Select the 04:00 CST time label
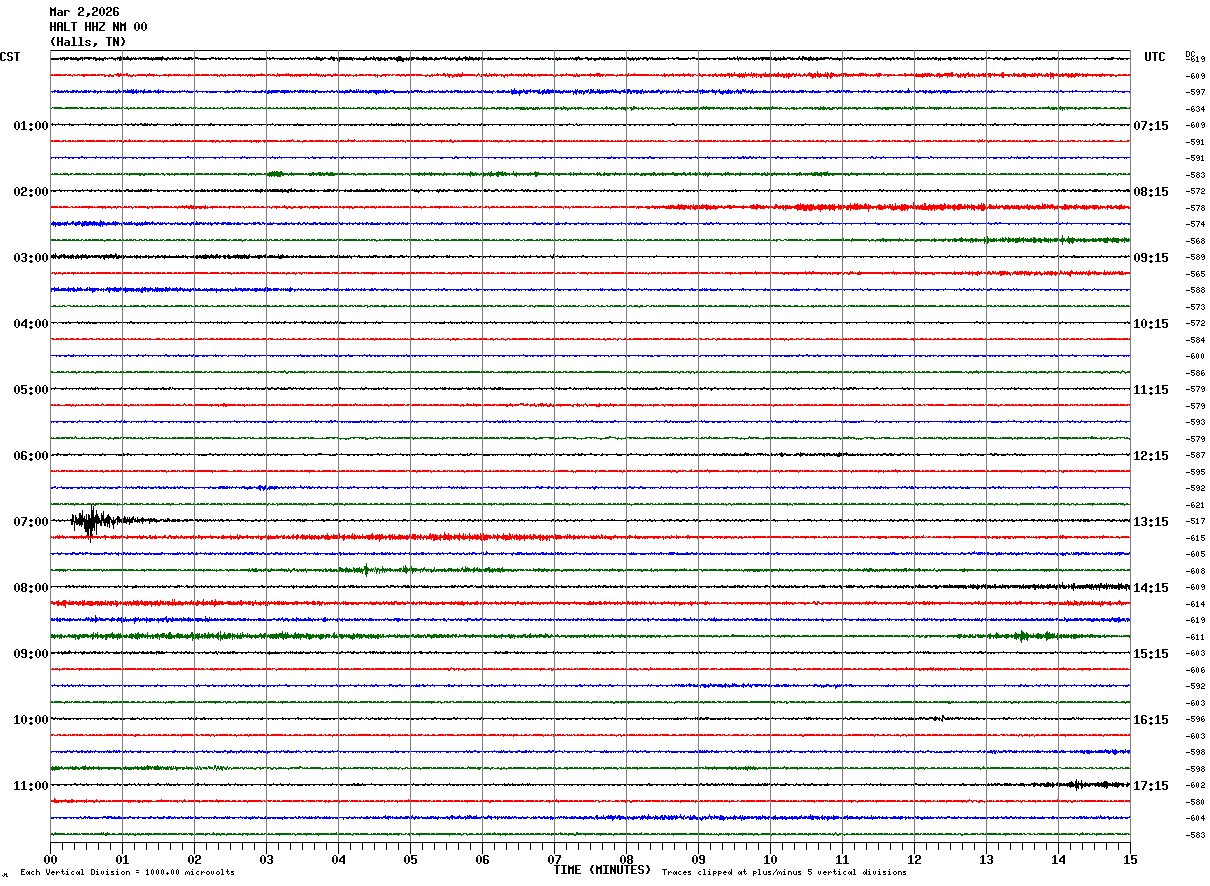The image size is (1210, 886). pos(31,324)
